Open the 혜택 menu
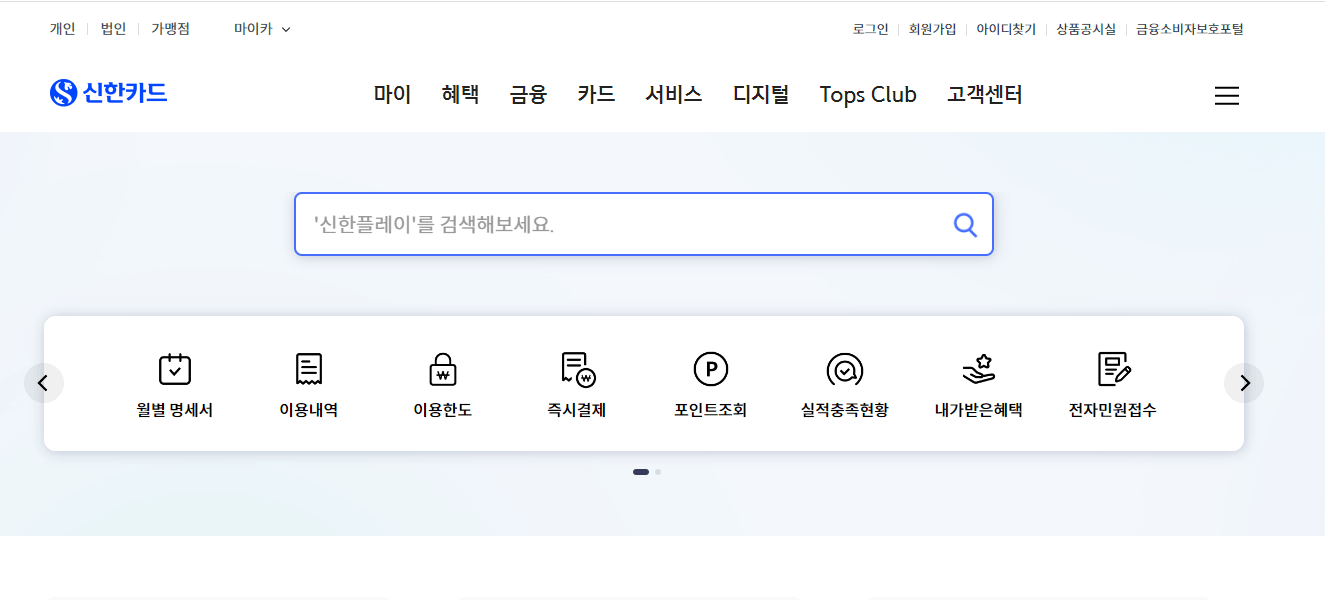1325x600 pixels. pyautogui.click(x=460, y=95)
